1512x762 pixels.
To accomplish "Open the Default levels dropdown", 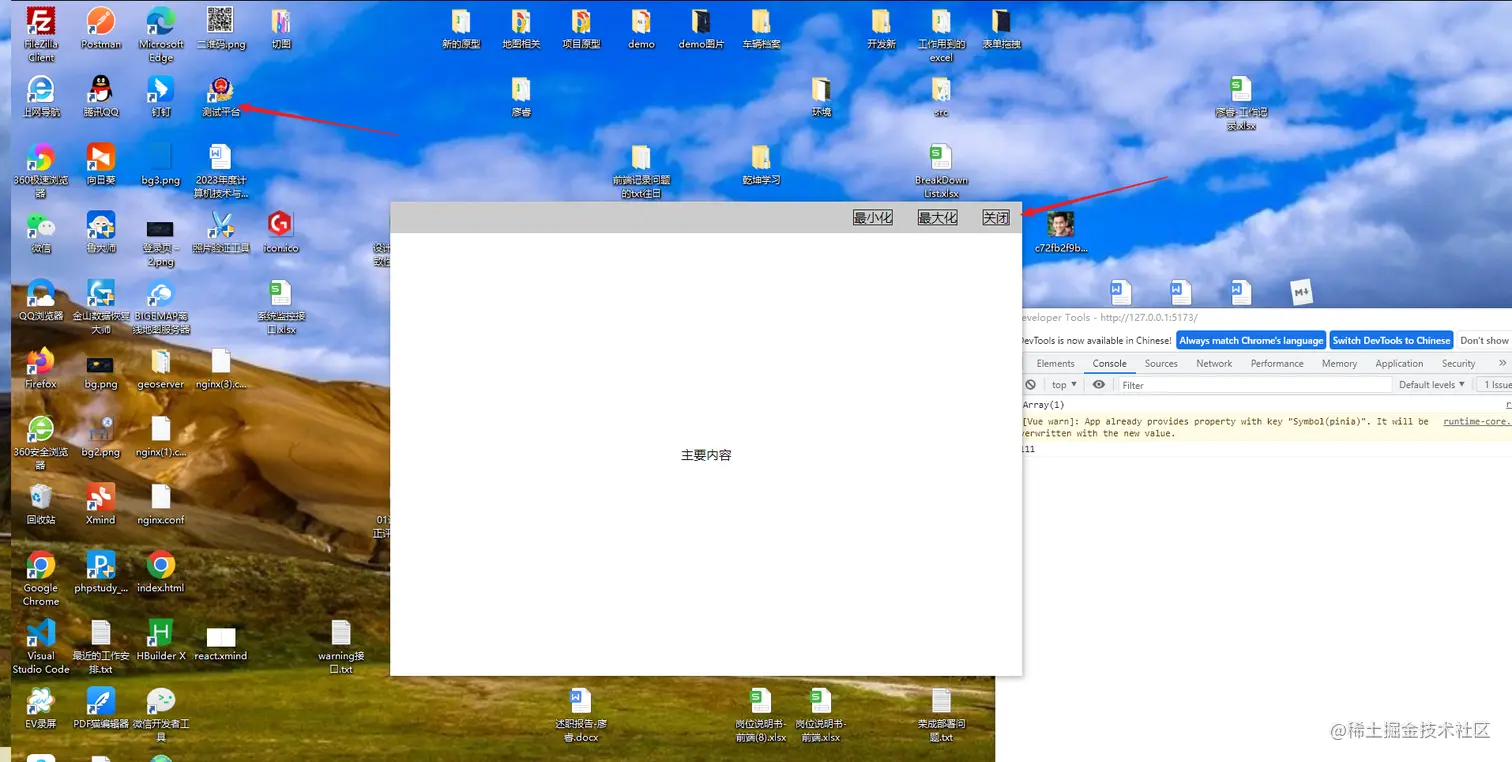I will coord(1432,385).
